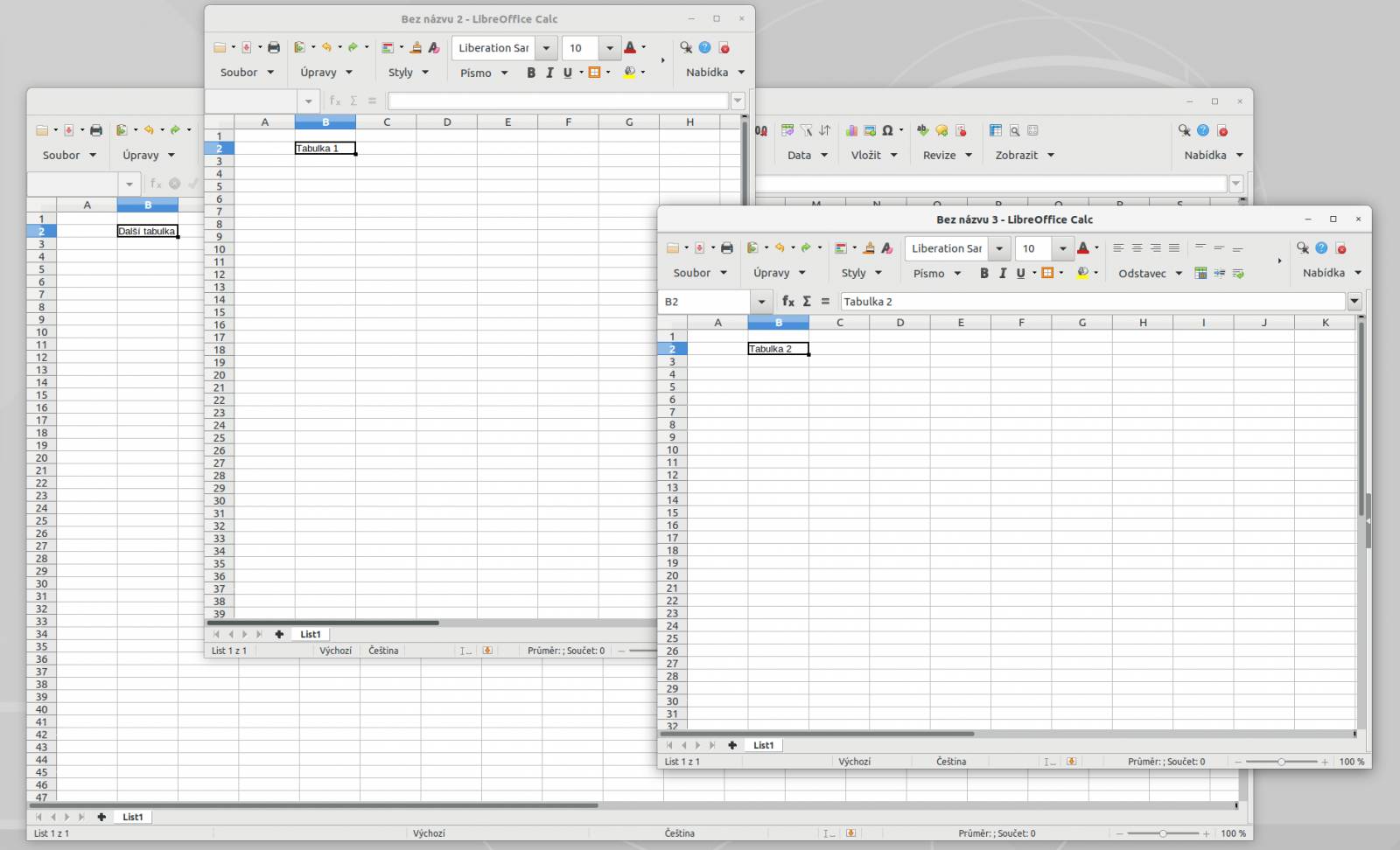Open Odstavec dropdown in Bez názvu 3
This screenshot has width=1400, height=850.
click(1151, 273)
